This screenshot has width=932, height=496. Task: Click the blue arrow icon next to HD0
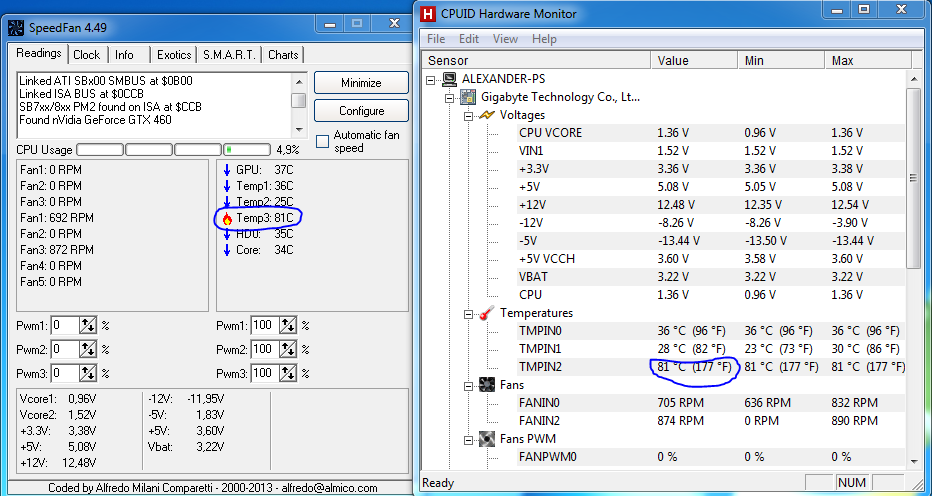click(226, 234)
